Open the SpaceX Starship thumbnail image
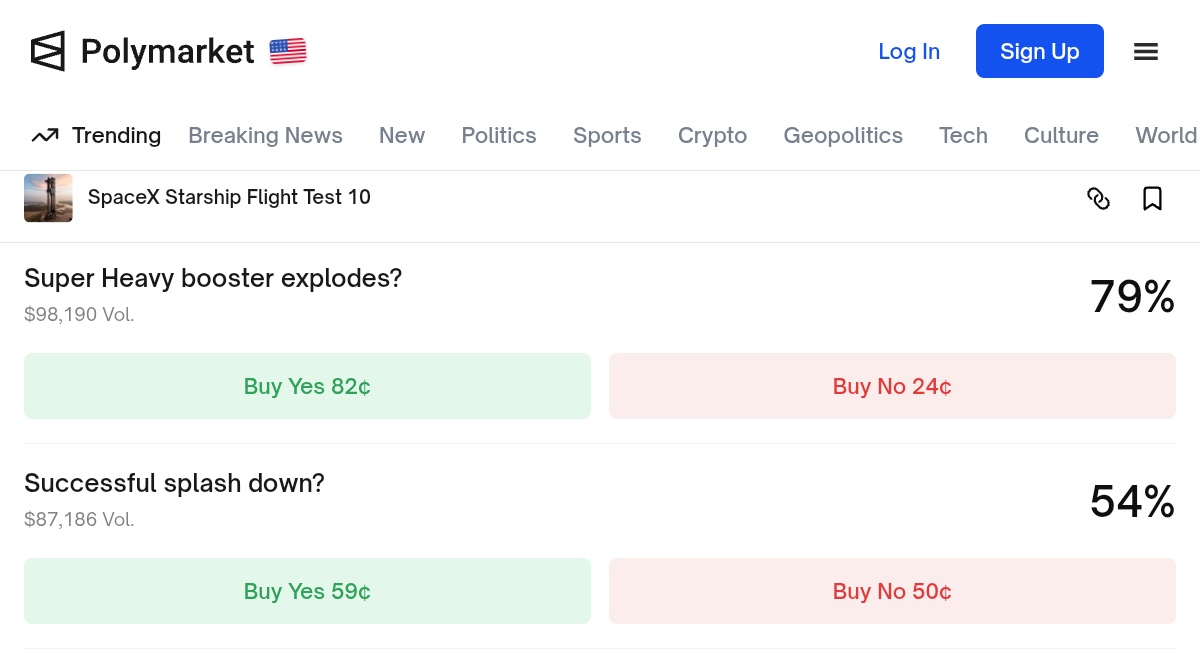The height and width of the screenshot is (666, 1200). click(48, 198)
